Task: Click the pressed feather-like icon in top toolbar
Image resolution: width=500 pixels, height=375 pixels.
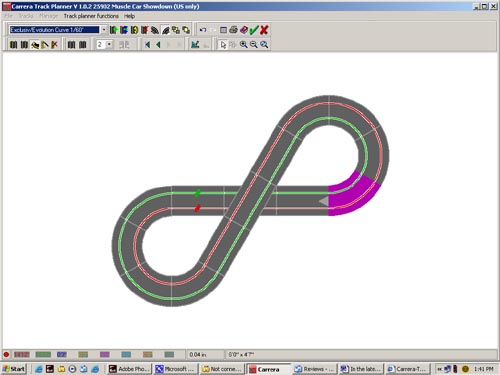Action: pos(166,30)
